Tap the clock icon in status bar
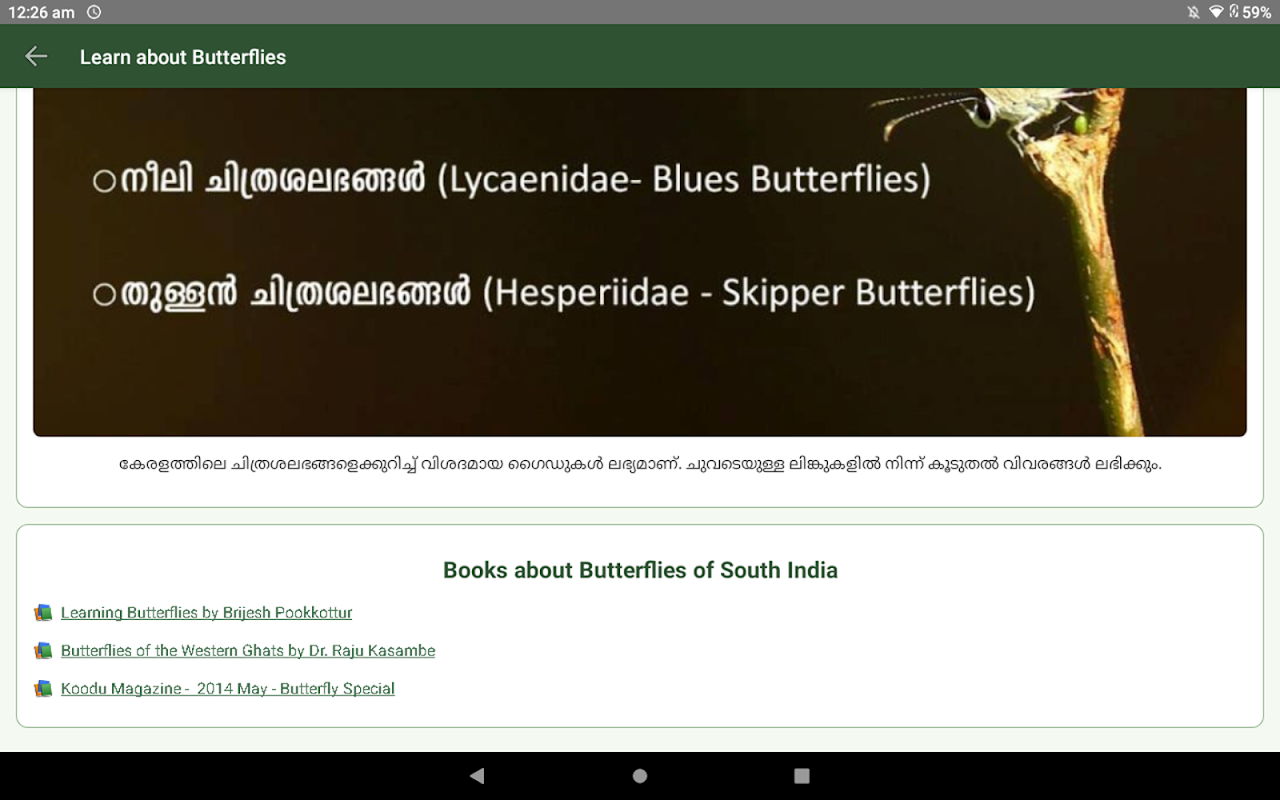This screenshot has width=1280, height=800. coord(94,12)
